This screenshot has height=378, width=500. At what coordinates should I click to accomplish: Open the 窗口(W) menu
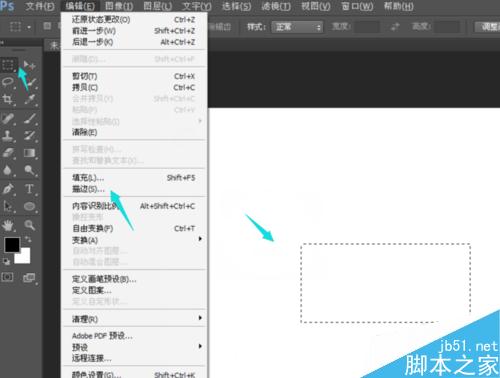tap(357, 6)
